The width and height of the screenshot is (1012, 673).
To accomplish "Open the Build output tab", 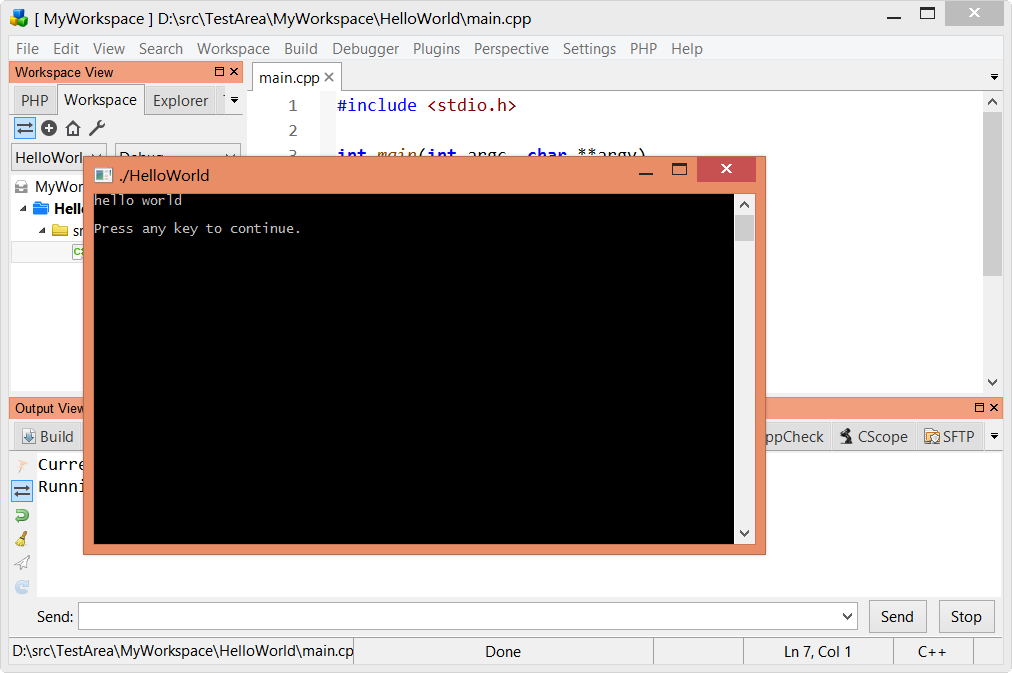I will (x=48, y=437).
